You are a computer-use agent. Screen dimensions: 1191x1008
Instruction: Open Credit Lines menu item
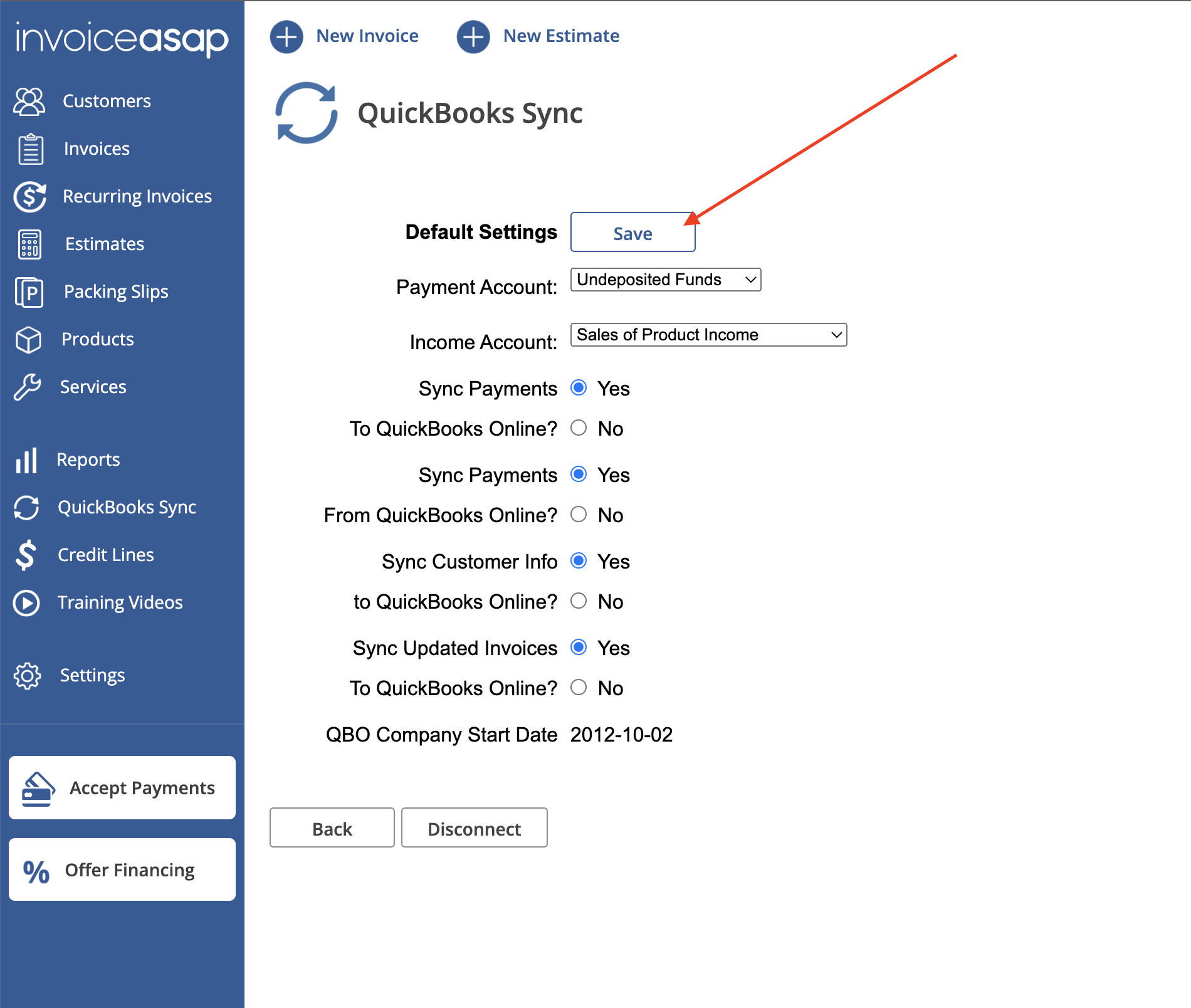coord(105,555)
